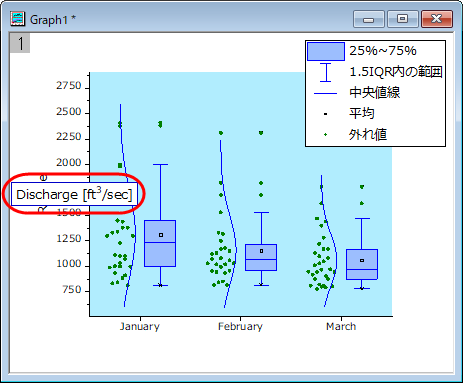Click the Graph1 window icon
The width and height of the screenshot is (463, 383).
pyautogui.click(x=17, y=19)
